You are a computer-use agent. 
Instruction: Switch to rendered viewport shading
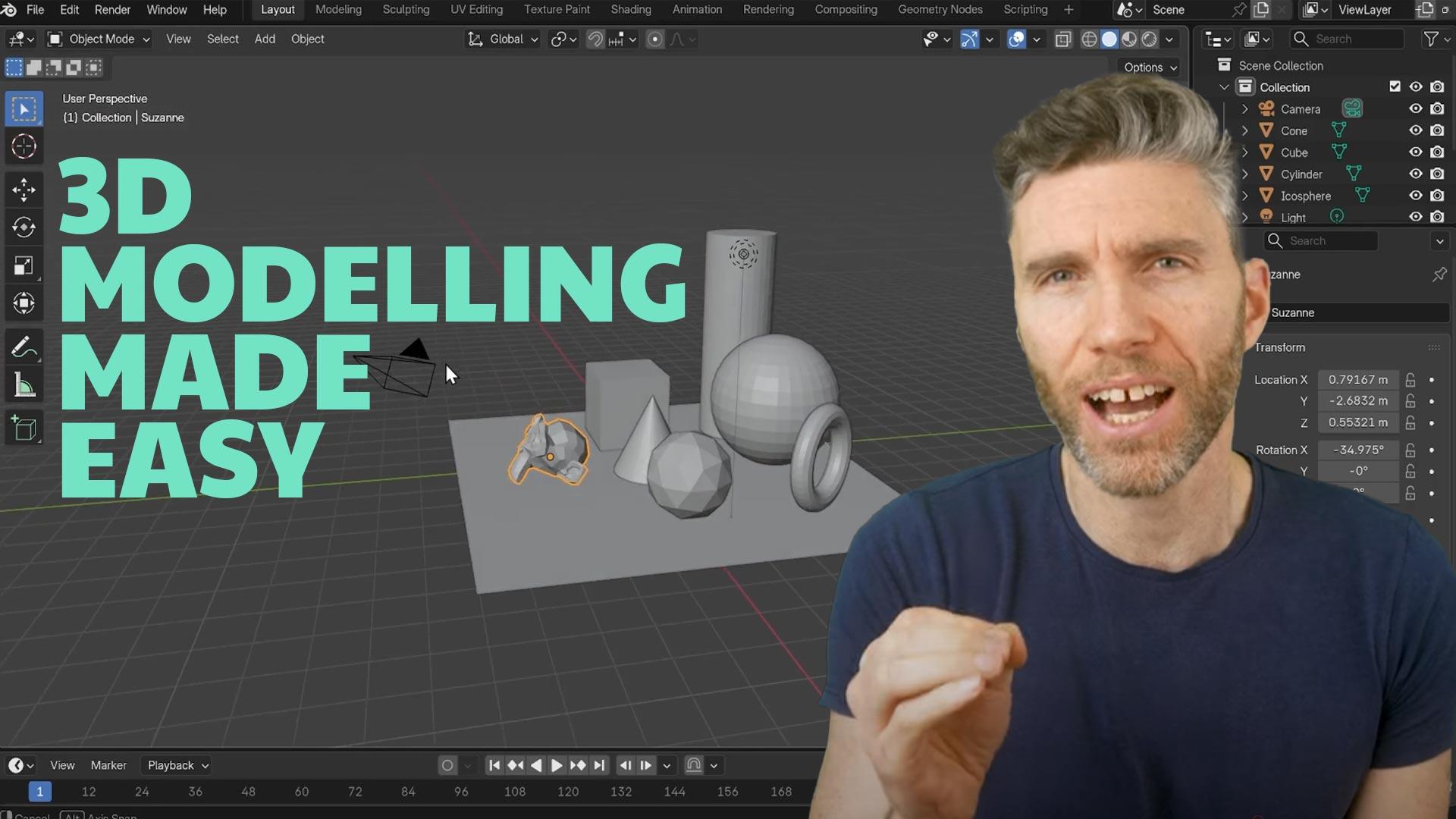tap(1150, 39)
